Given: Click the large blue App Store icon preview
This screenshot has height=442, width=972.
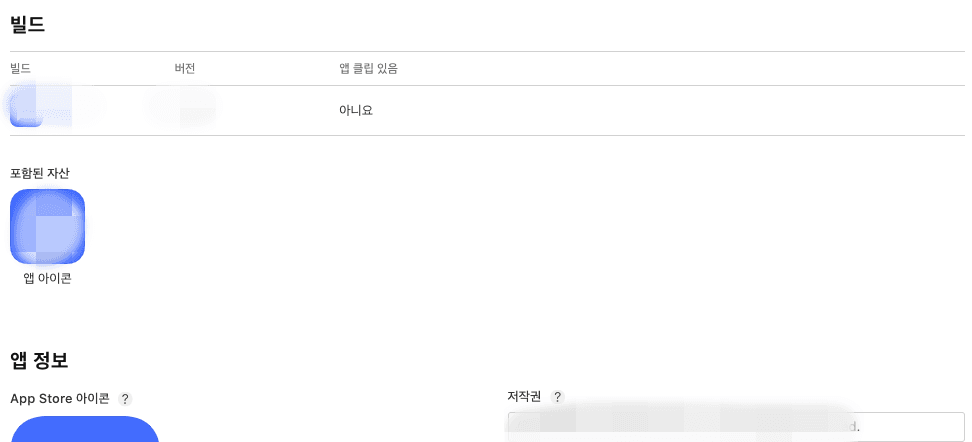Looking at the screenshot, I should [x=85, y=429].
